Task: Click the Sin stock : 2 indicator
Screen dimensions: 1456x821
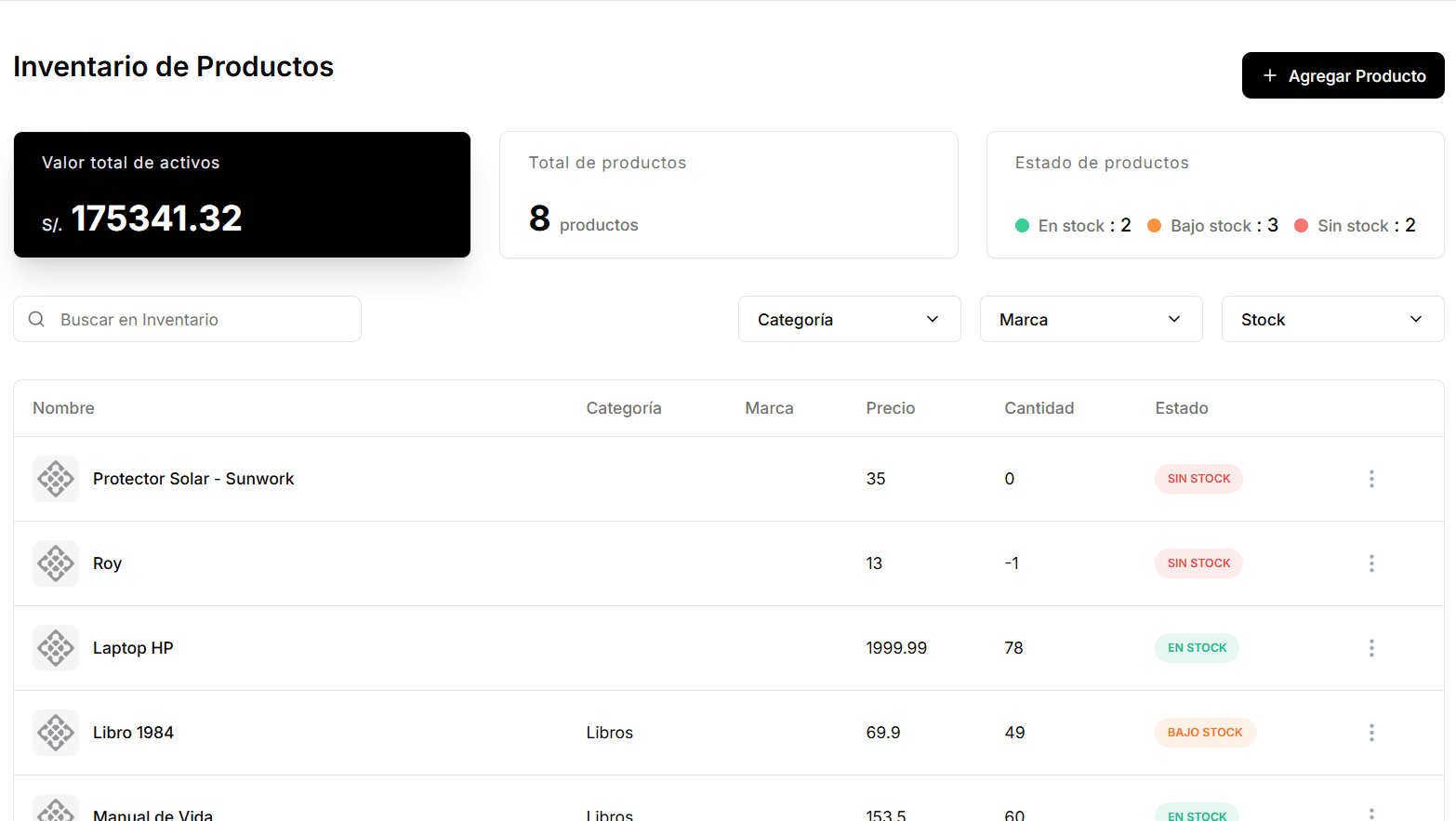Action: [1355, 226]
